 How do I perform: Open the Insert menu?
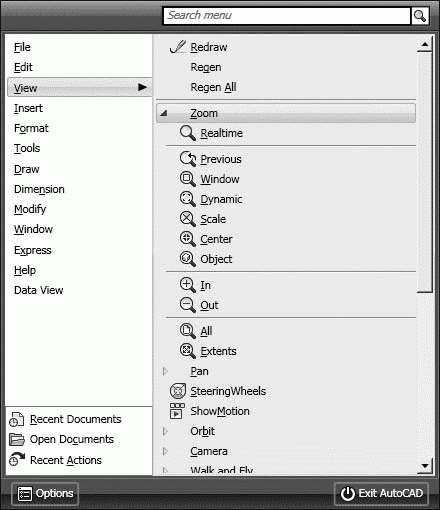(x=28, y=108)
